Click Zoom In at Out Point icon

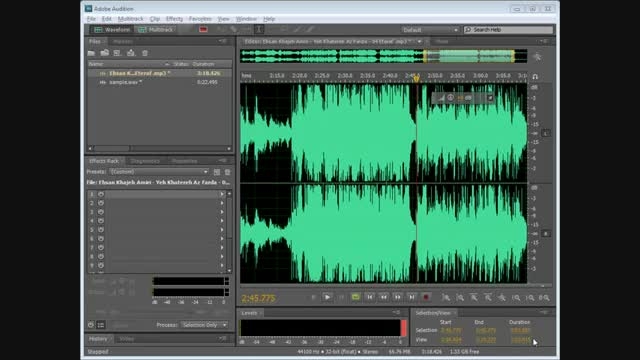click(x=530, y=298)
